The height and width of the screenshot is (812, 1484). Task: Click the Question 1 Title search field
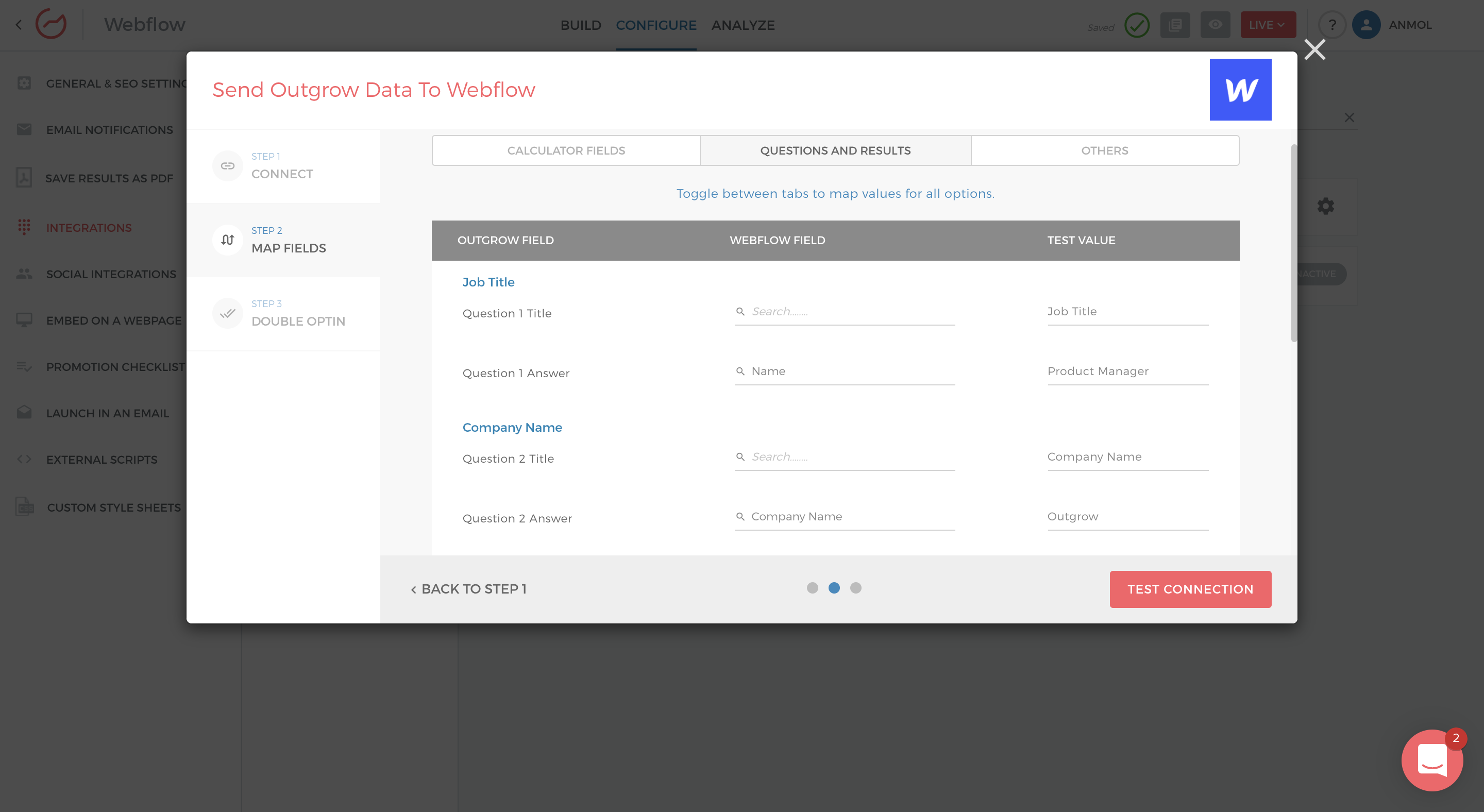[x=844, y=312]
